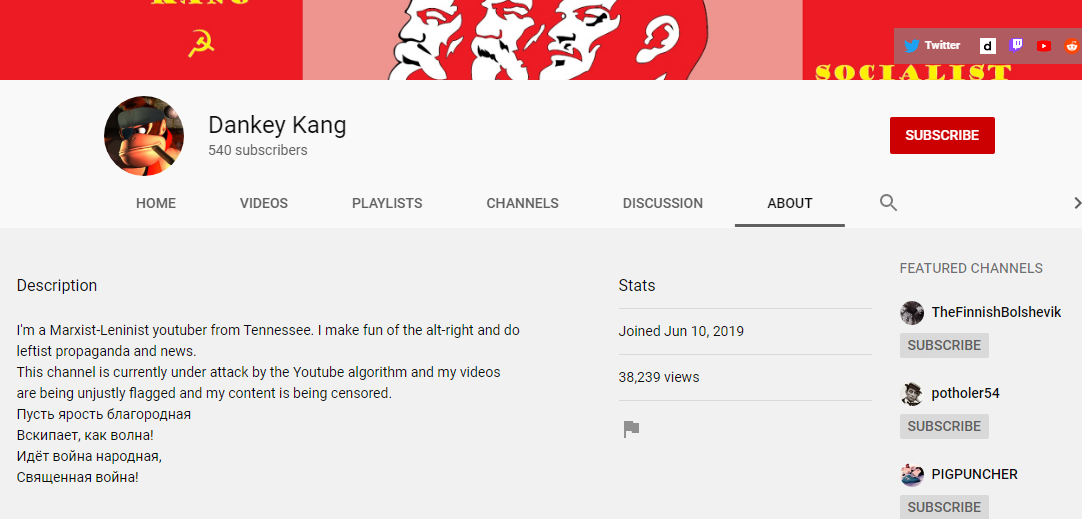The image size is (1082, 519).
Task: Click "Joined Jun 10, 2019" stat
Action: point(681,331)
